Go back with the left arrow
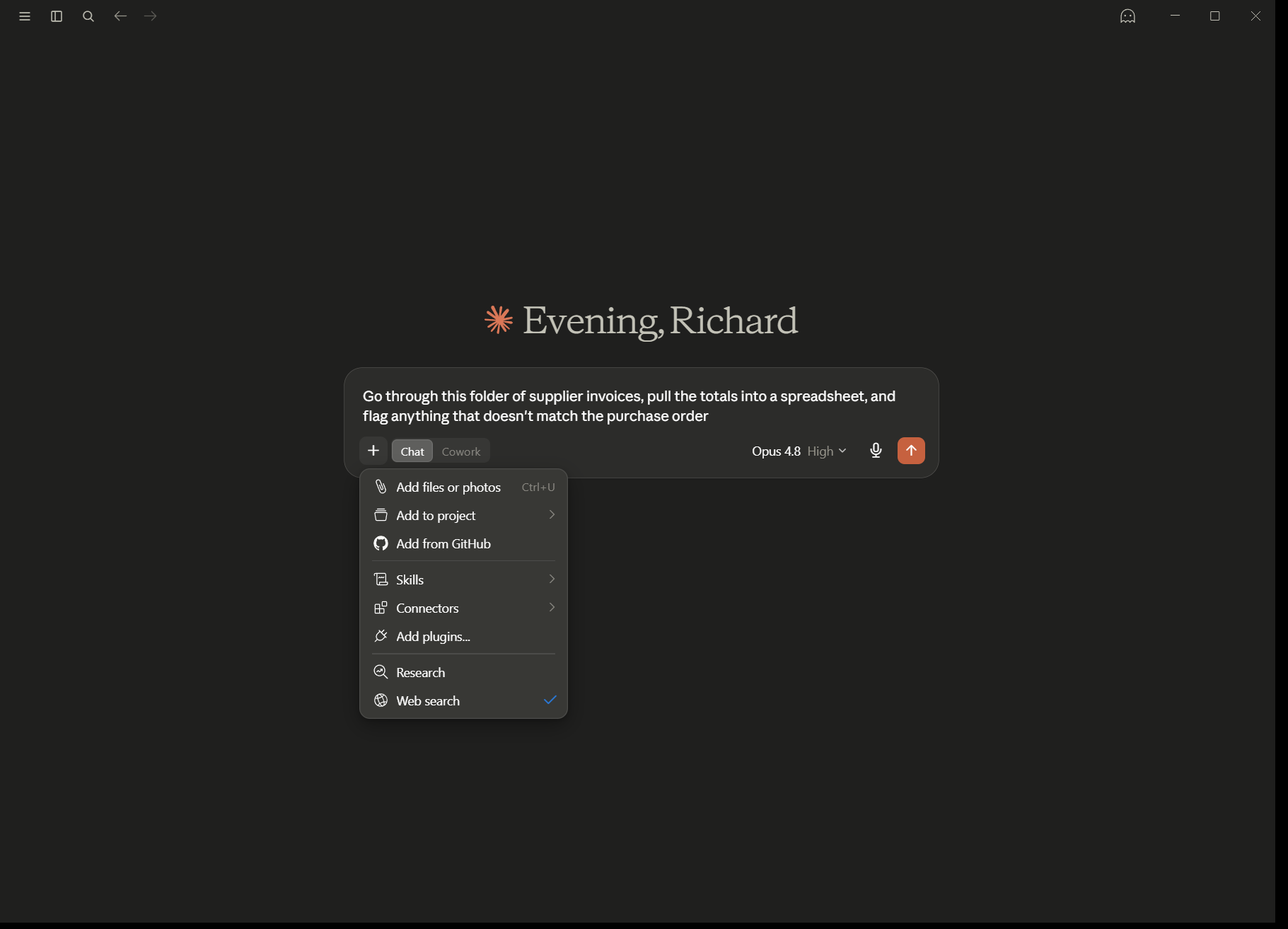The width and height of the screenshot is (1288, 929). coord(120,16)
